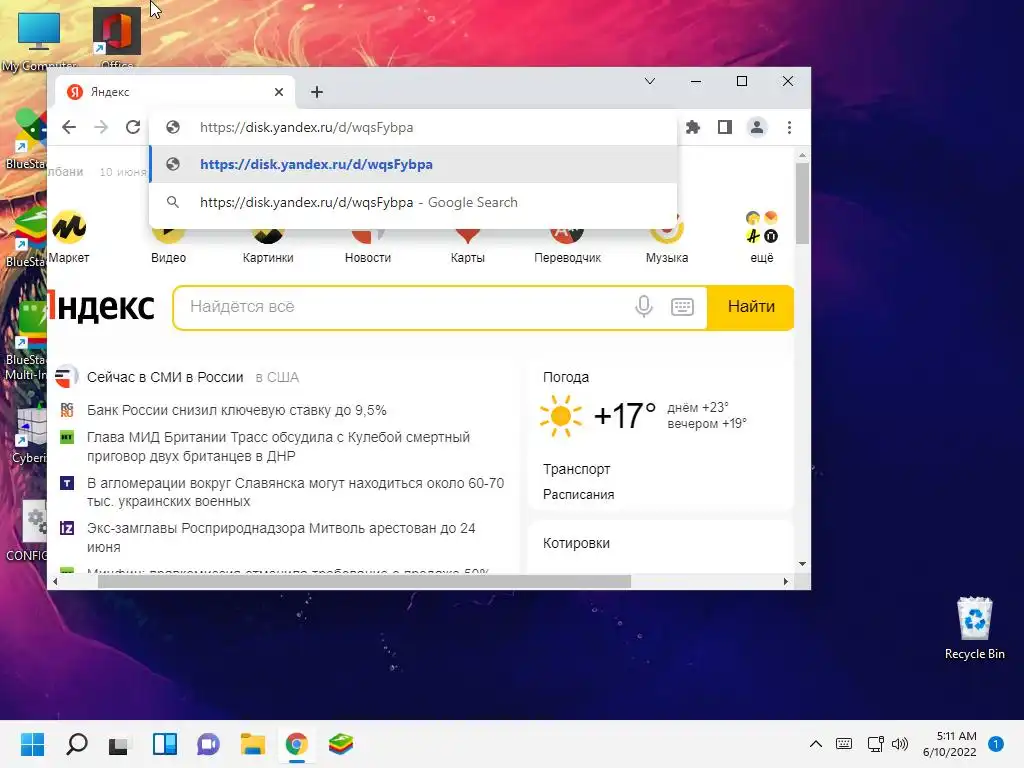Open the touch keyboard tray icon
Screen dimensions: 1024x768
[x=844, y=744]
